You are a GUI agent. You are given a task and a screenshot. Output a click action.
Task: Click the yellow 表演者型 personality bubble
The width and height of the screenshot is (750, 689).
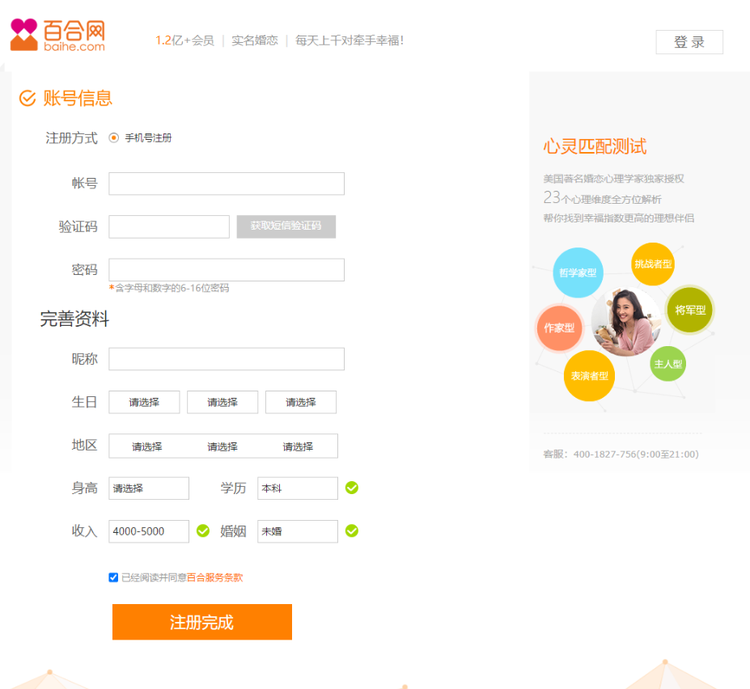[x=589, y=376]
